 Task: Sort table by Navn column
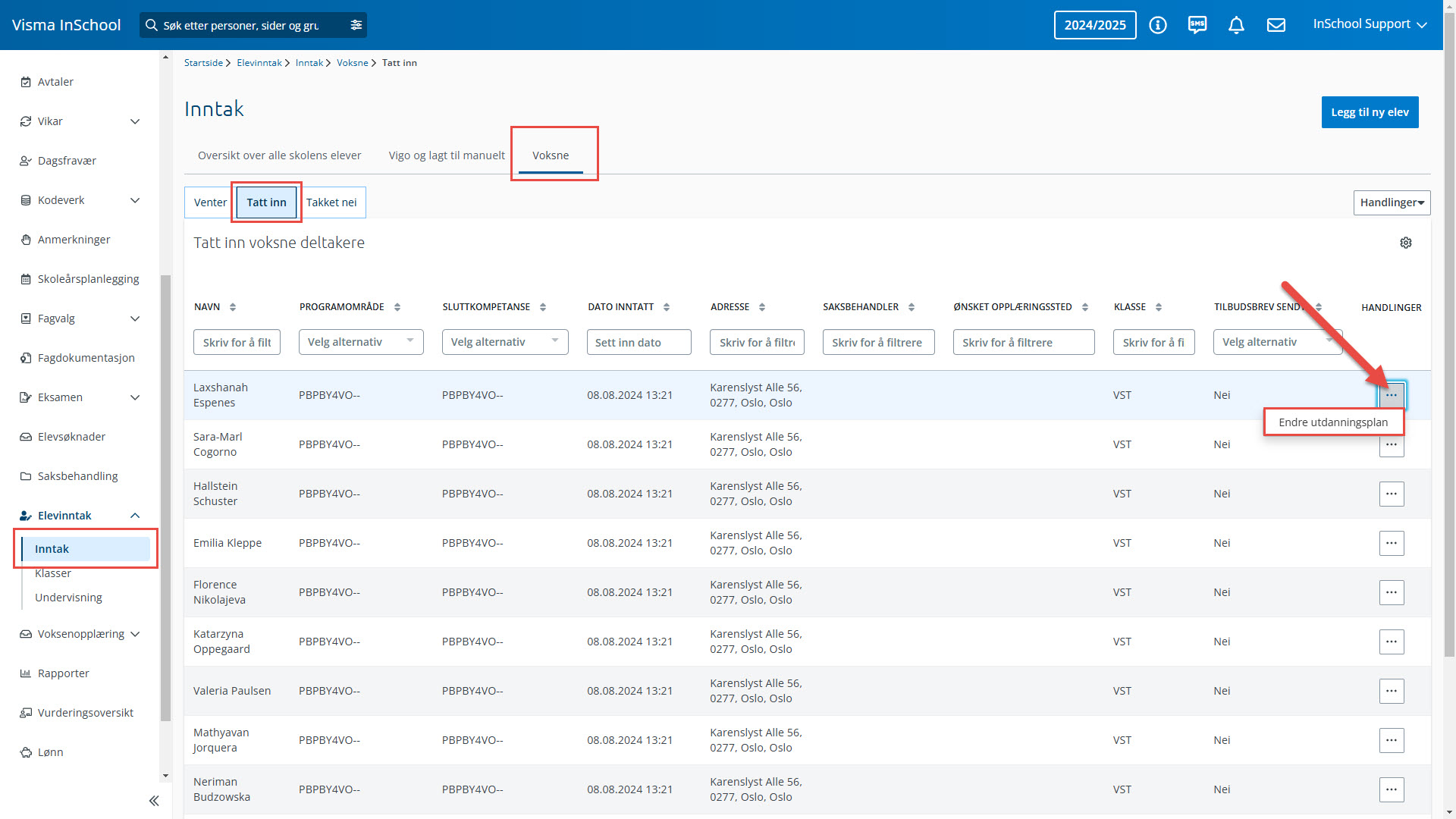(233, 307)
